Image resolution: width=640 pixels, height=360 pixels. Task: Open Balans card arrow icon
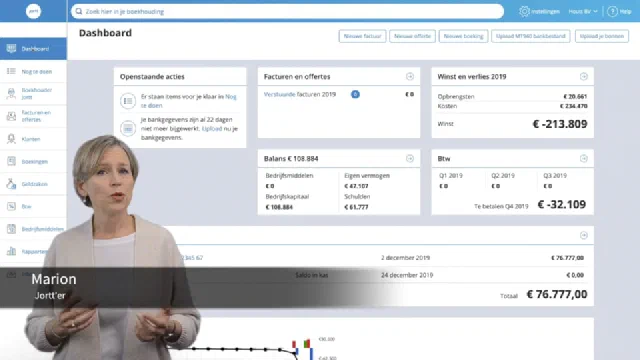pyautogui.click(x=410, y=158)
